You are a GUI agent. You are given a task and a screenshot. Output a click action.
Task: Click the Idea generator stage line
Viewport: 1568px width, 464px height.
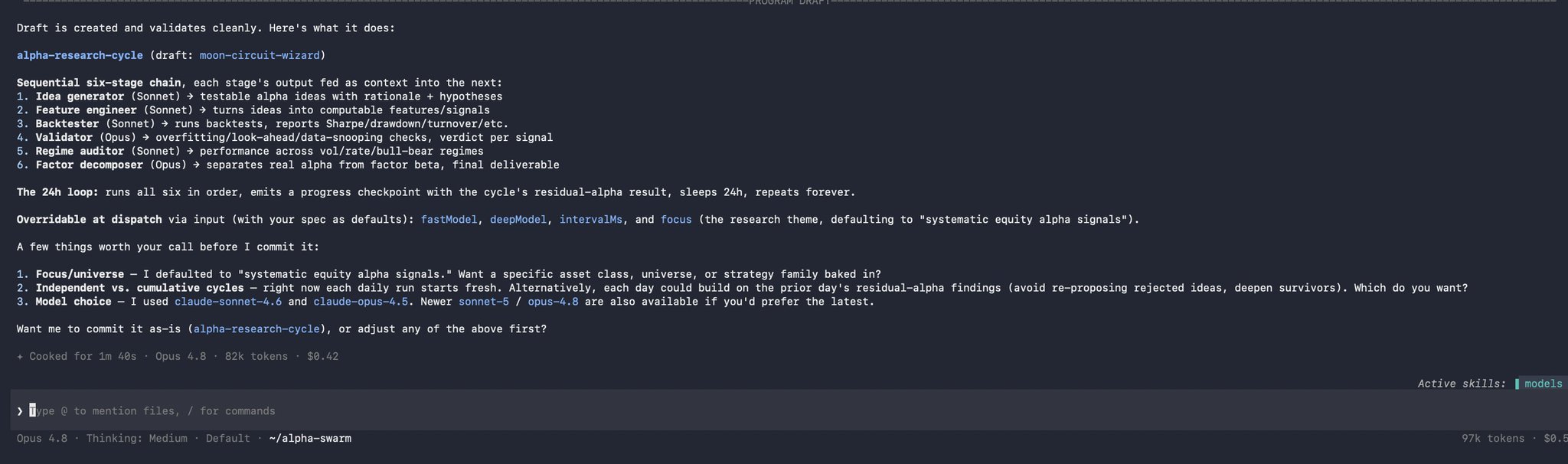260,96
